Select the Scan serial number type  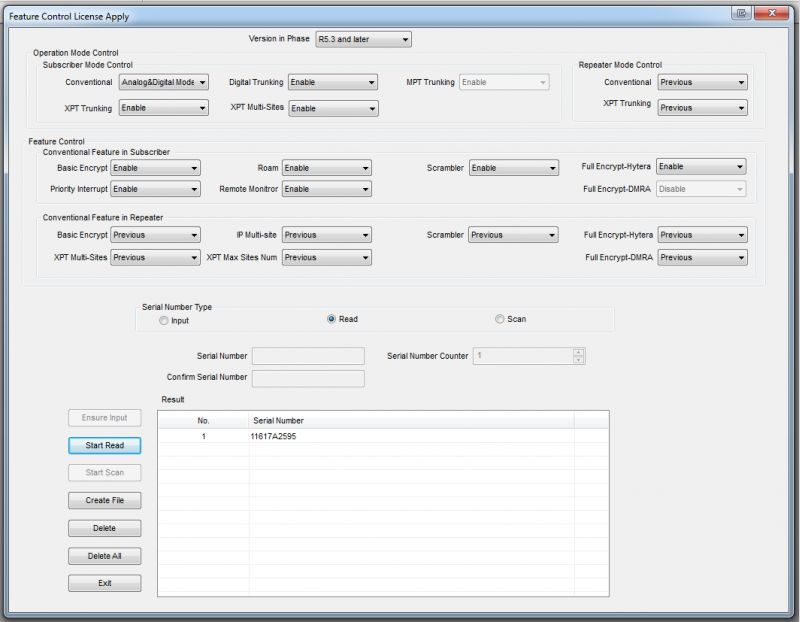pos(500,319)
